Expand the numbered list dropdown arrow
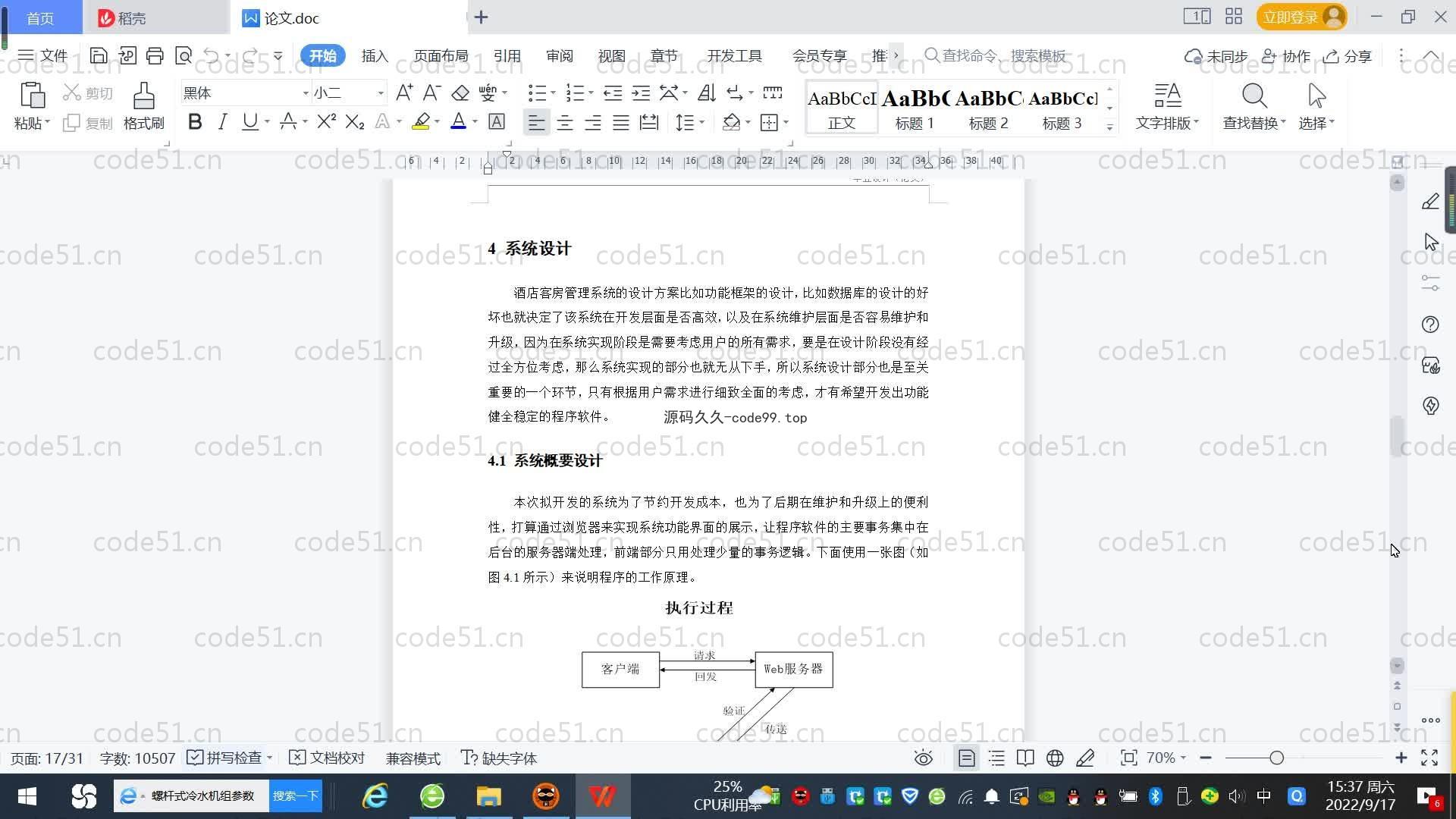 591,93
